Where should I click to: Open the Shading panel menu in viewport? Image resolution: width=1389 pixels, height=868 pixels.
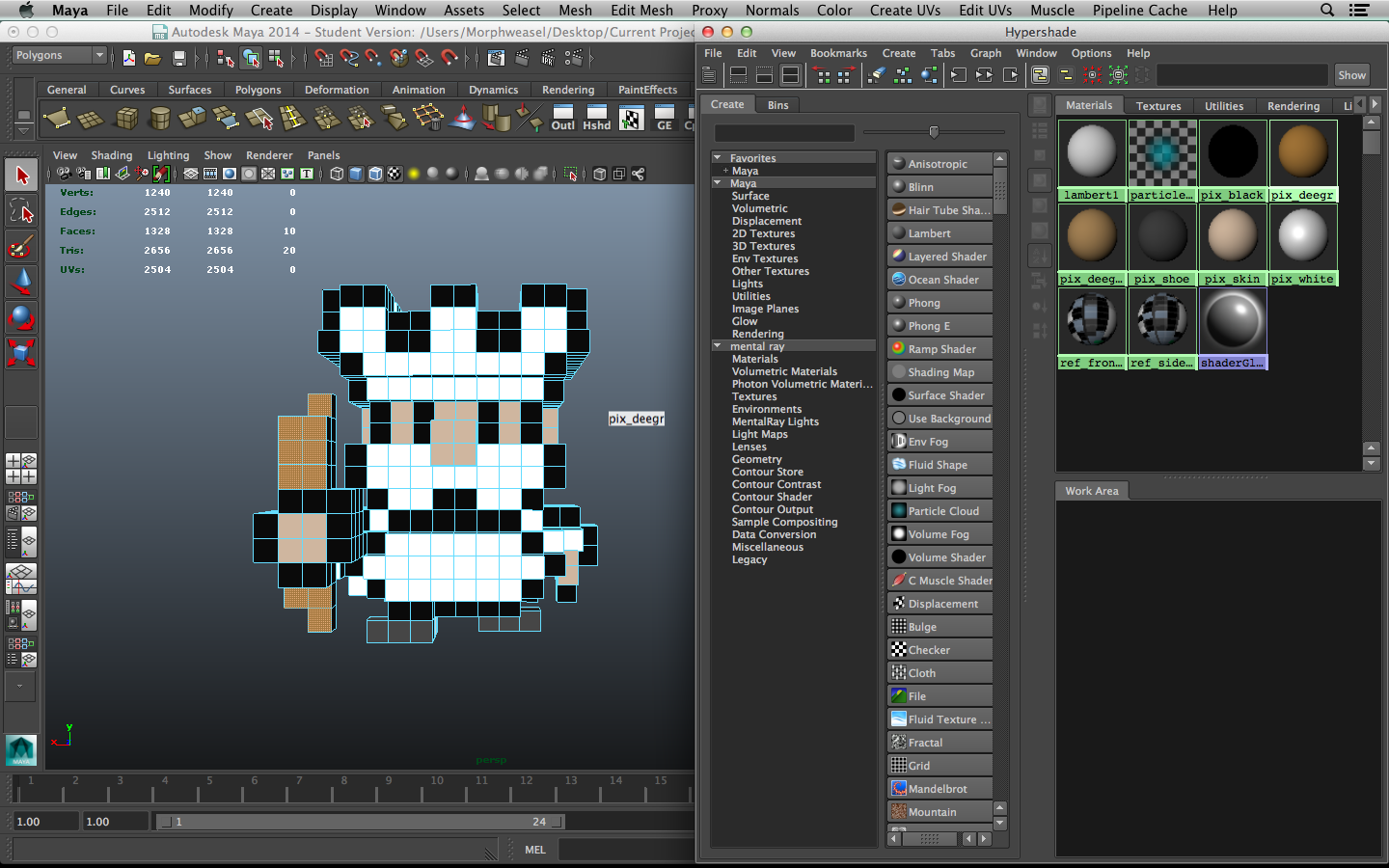coord(112,155)
